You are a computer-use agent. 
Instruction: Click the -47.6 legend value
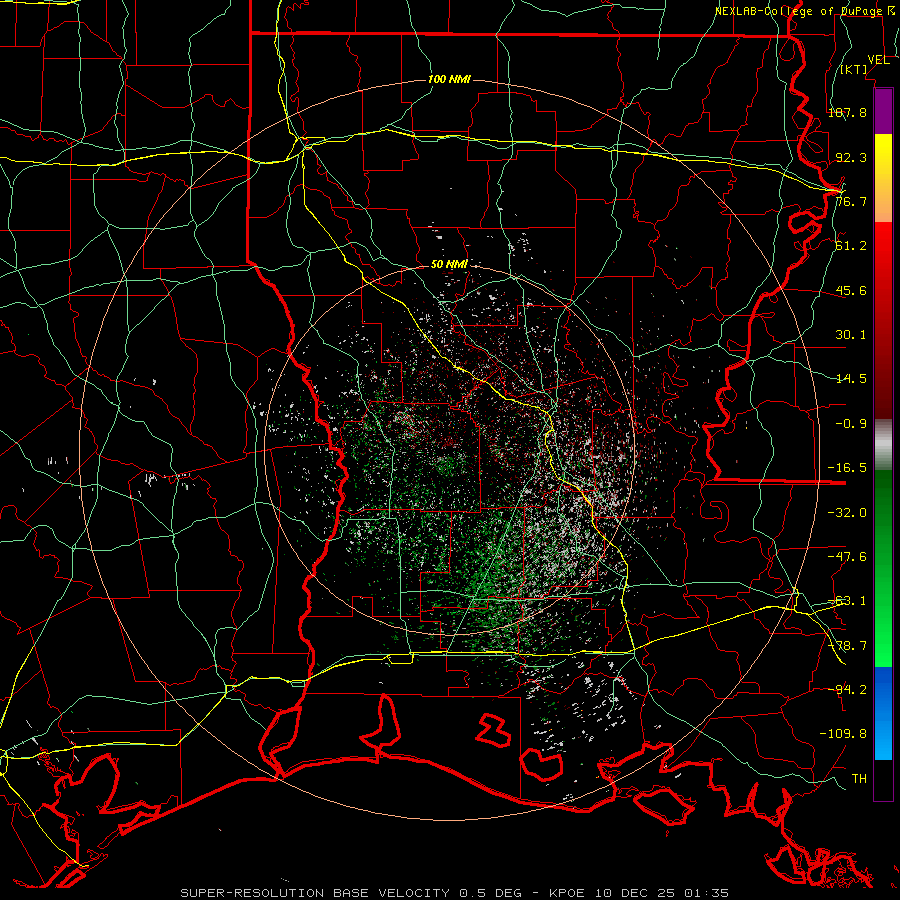[x=847, y=557]
